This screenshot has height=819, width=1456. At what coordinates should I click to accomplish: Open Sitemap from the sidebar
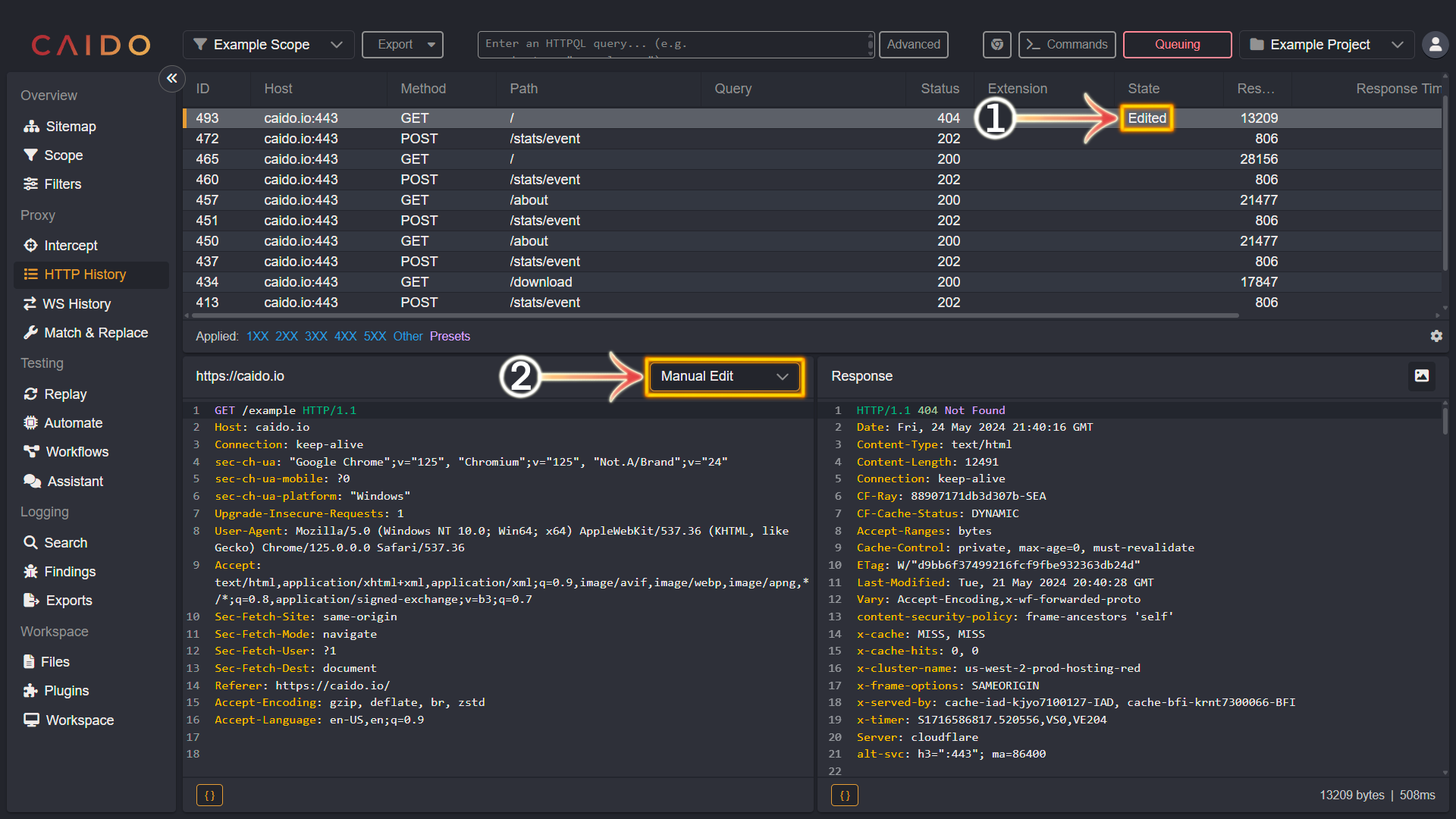pos(60,127)
